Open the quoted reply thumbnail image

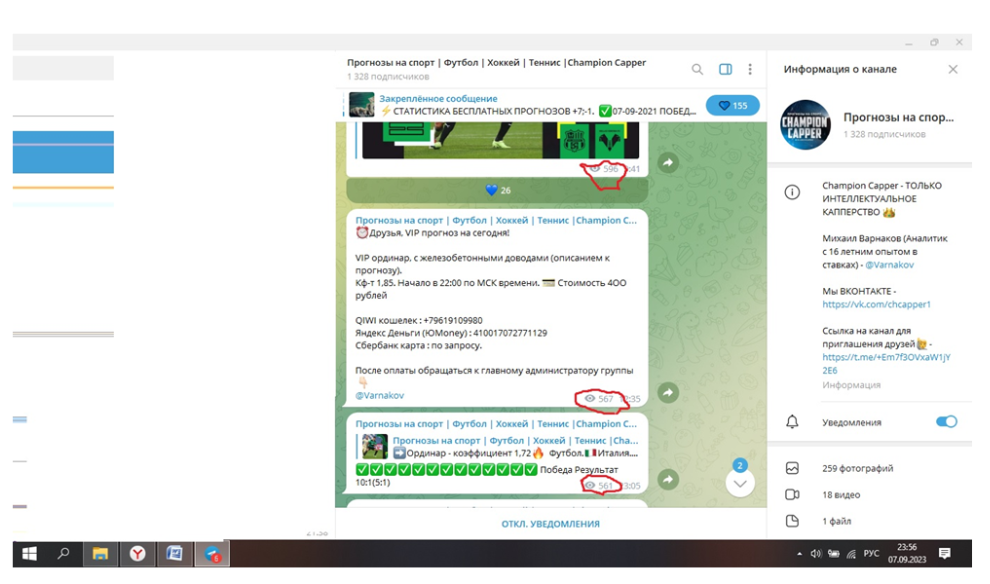tap(374, 447)
